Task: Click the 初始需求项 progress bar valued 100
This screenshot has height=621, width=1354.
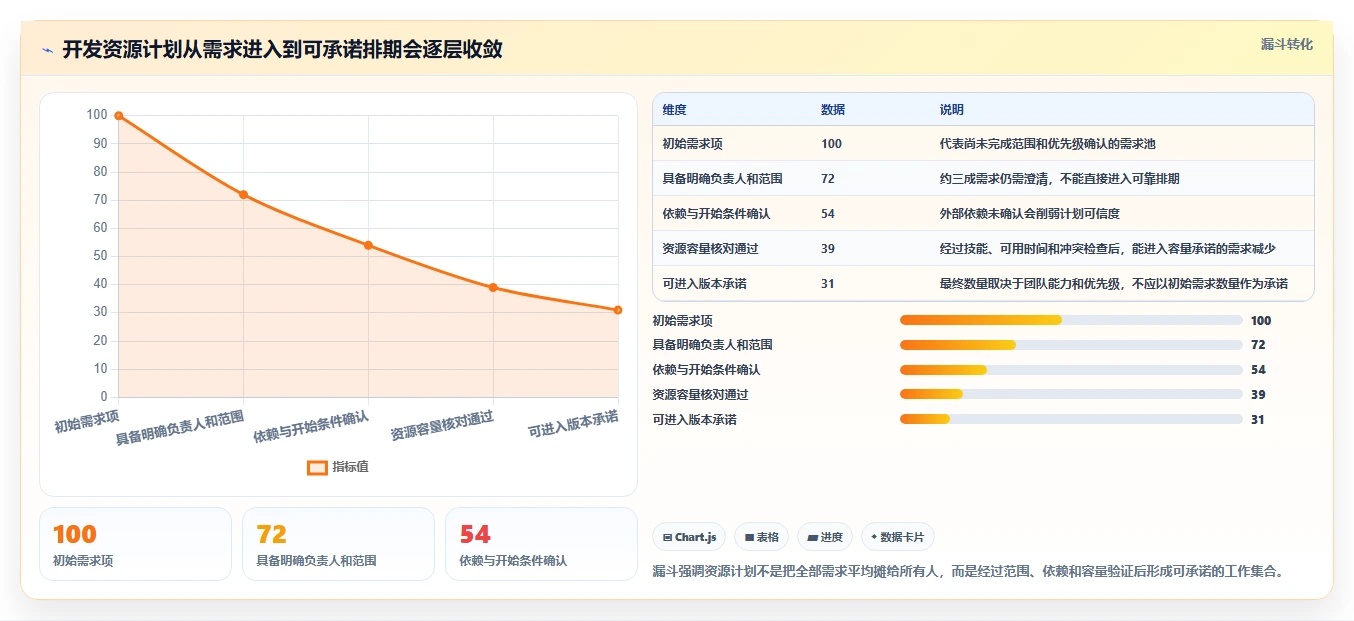Action: tap(1071, 320)
